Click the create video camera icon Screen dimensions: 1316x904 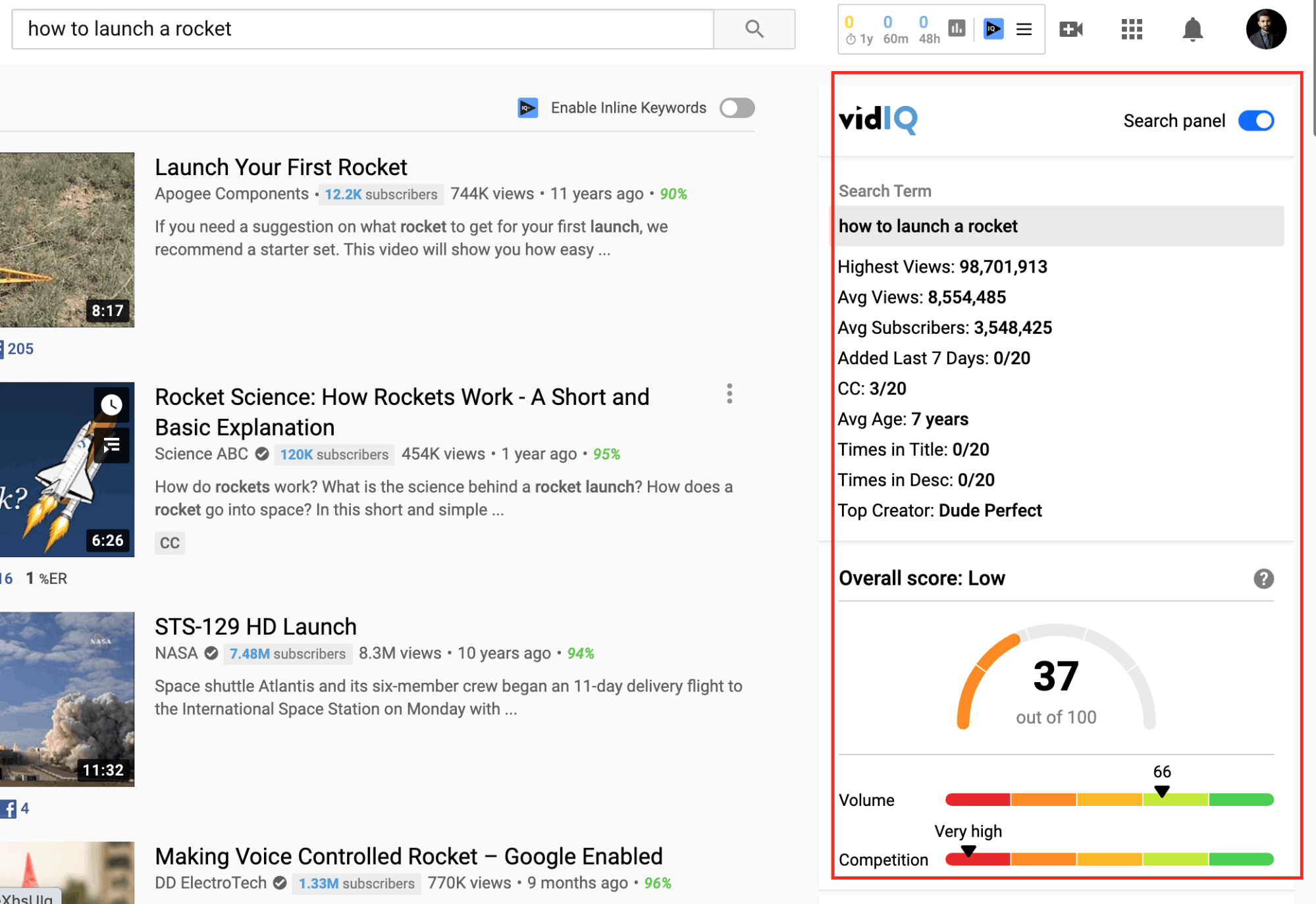(x=1070, y=29)
